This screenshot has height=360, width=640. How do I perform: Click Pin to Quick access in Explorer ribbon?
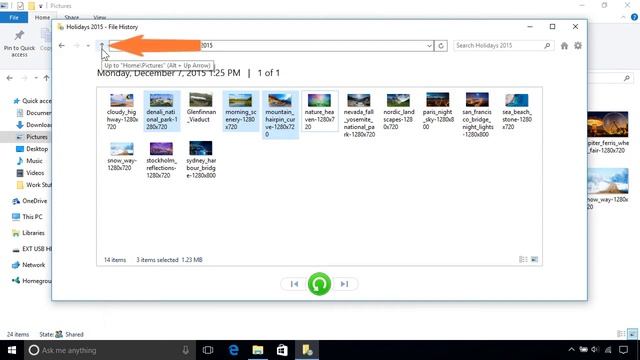click(19, 43)
